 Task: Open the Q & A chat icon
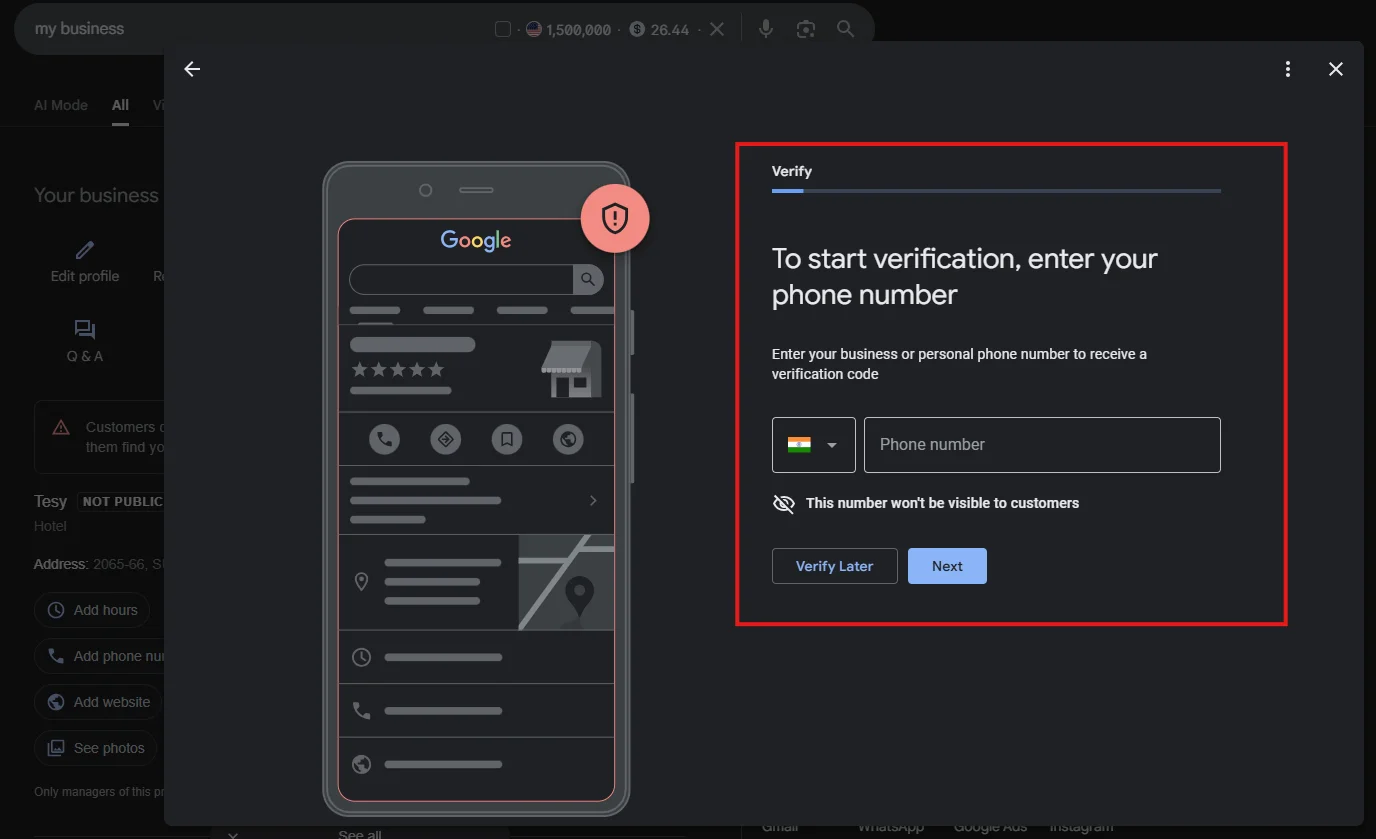84,329
